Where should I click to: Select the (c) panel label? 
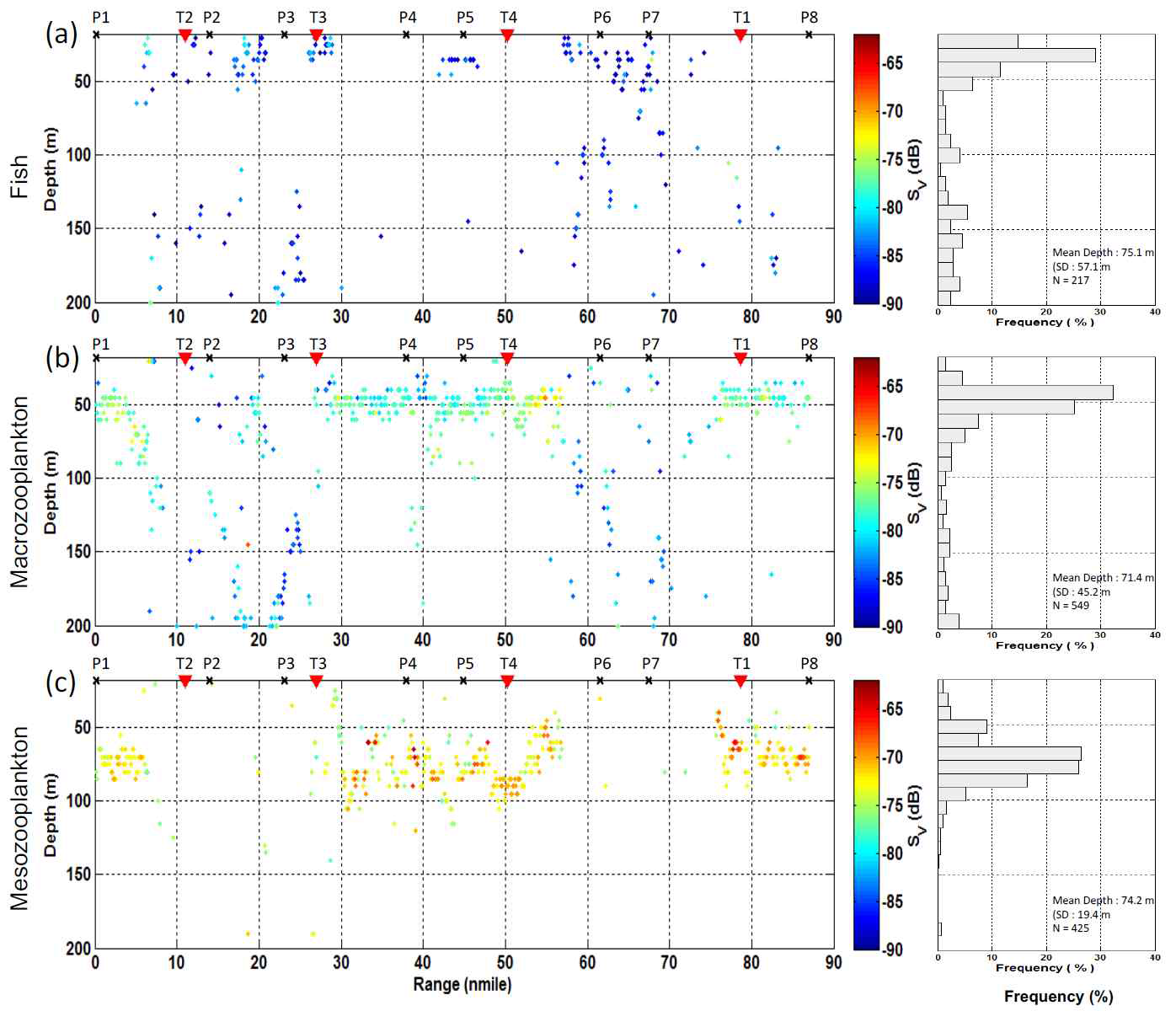pos(61,682)
